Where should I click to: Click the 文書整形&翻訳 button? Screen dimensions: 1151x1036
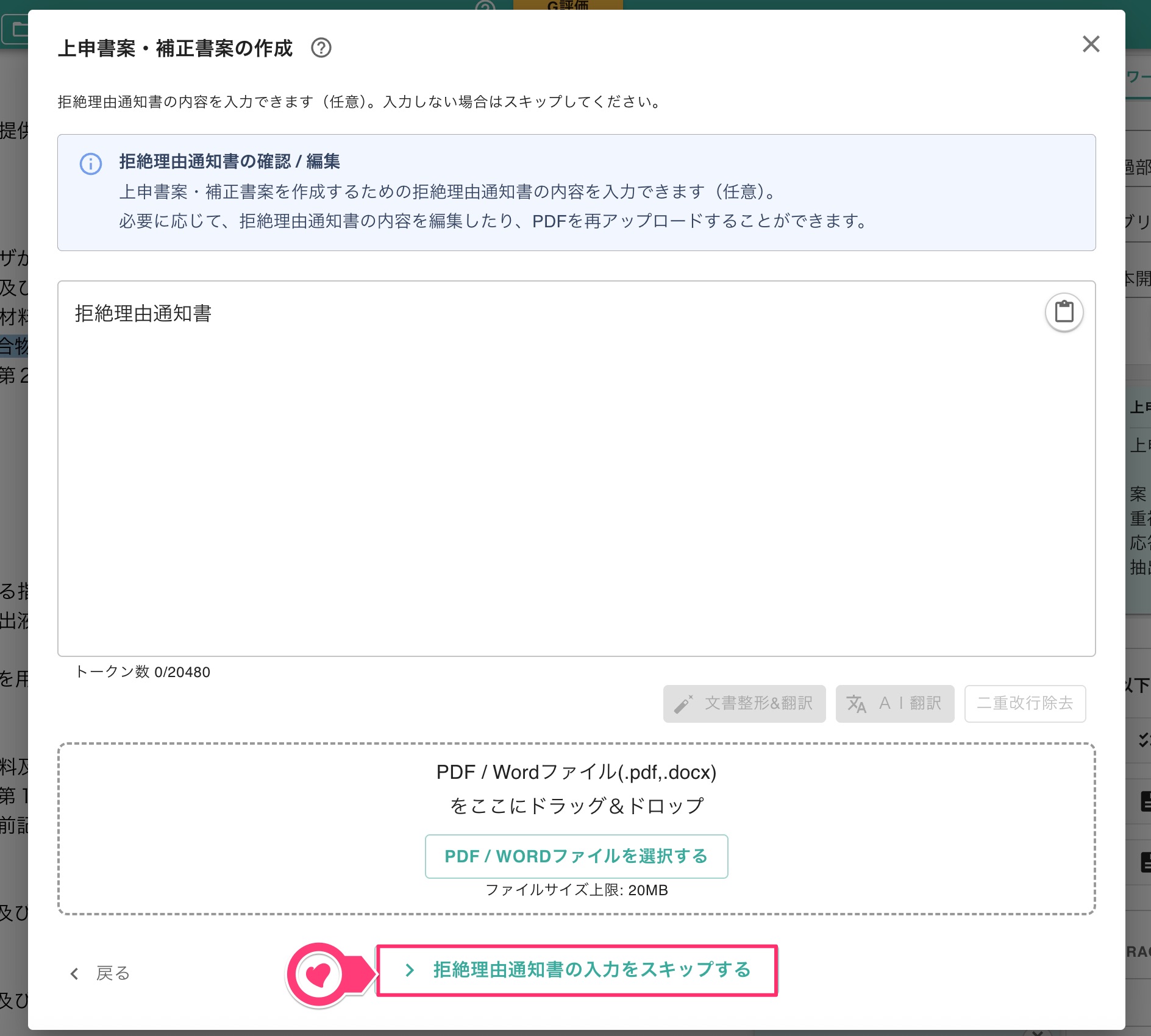pos(744,703)
